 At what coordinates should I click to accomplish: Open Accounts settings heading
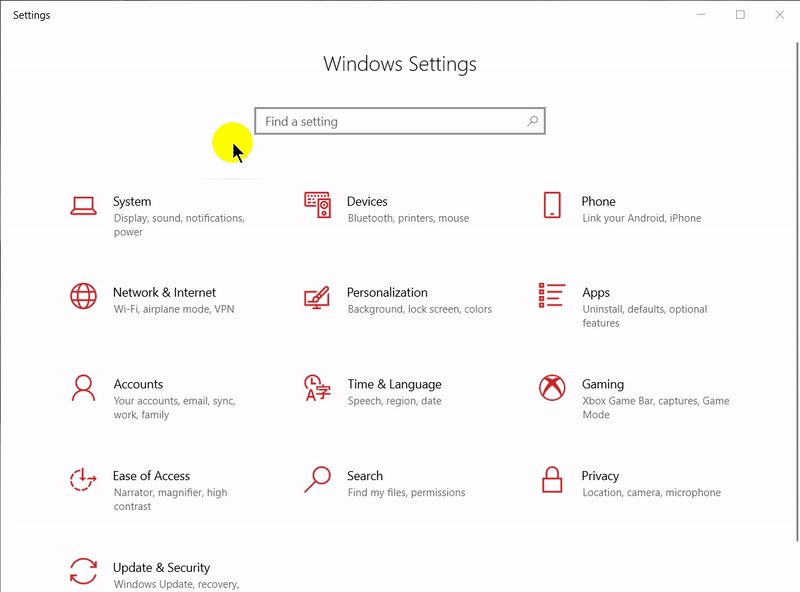tap(138, 384)
